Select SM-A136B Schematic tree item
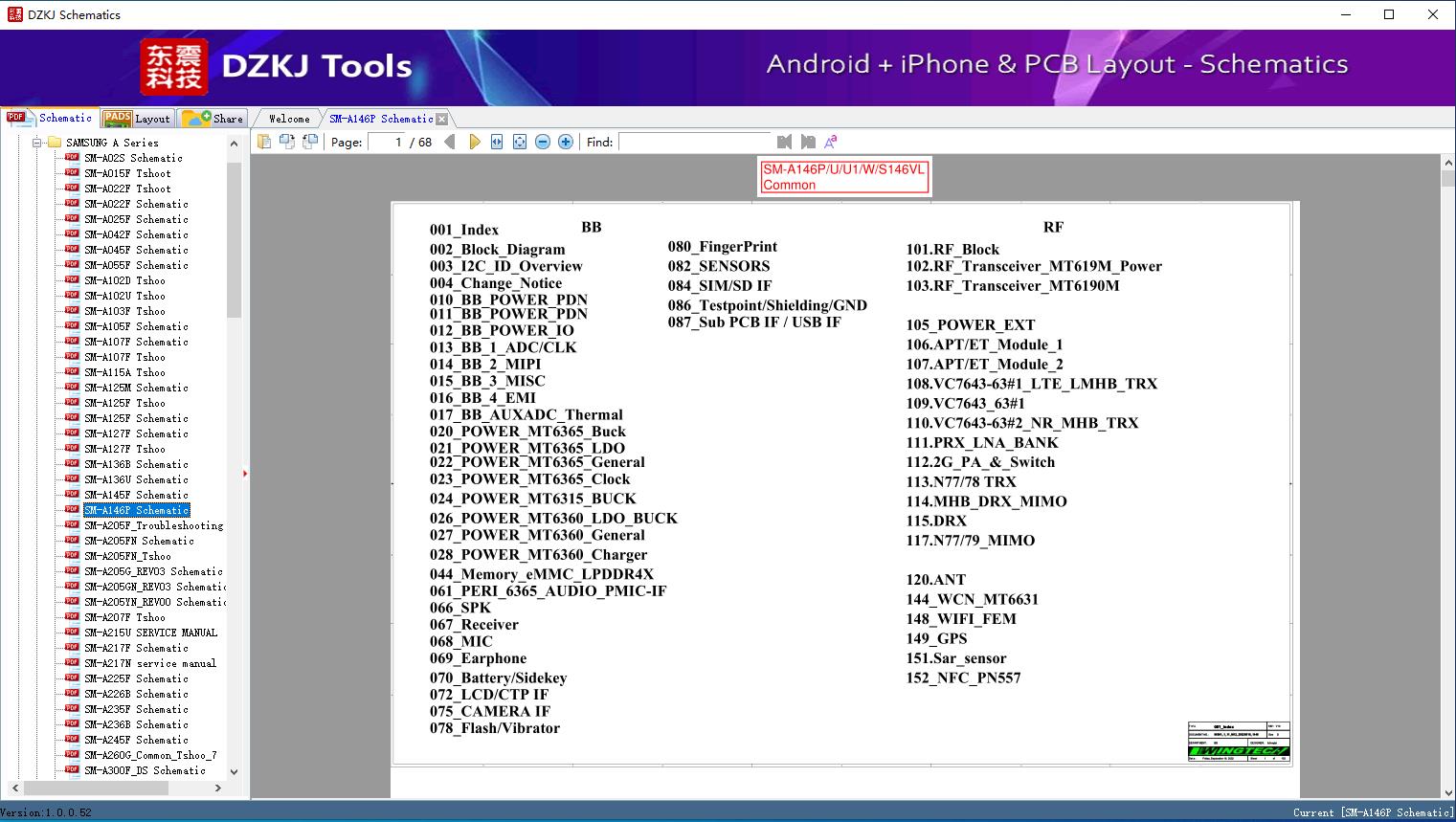This screenshot has width=1456, height=822. (136, 464)
